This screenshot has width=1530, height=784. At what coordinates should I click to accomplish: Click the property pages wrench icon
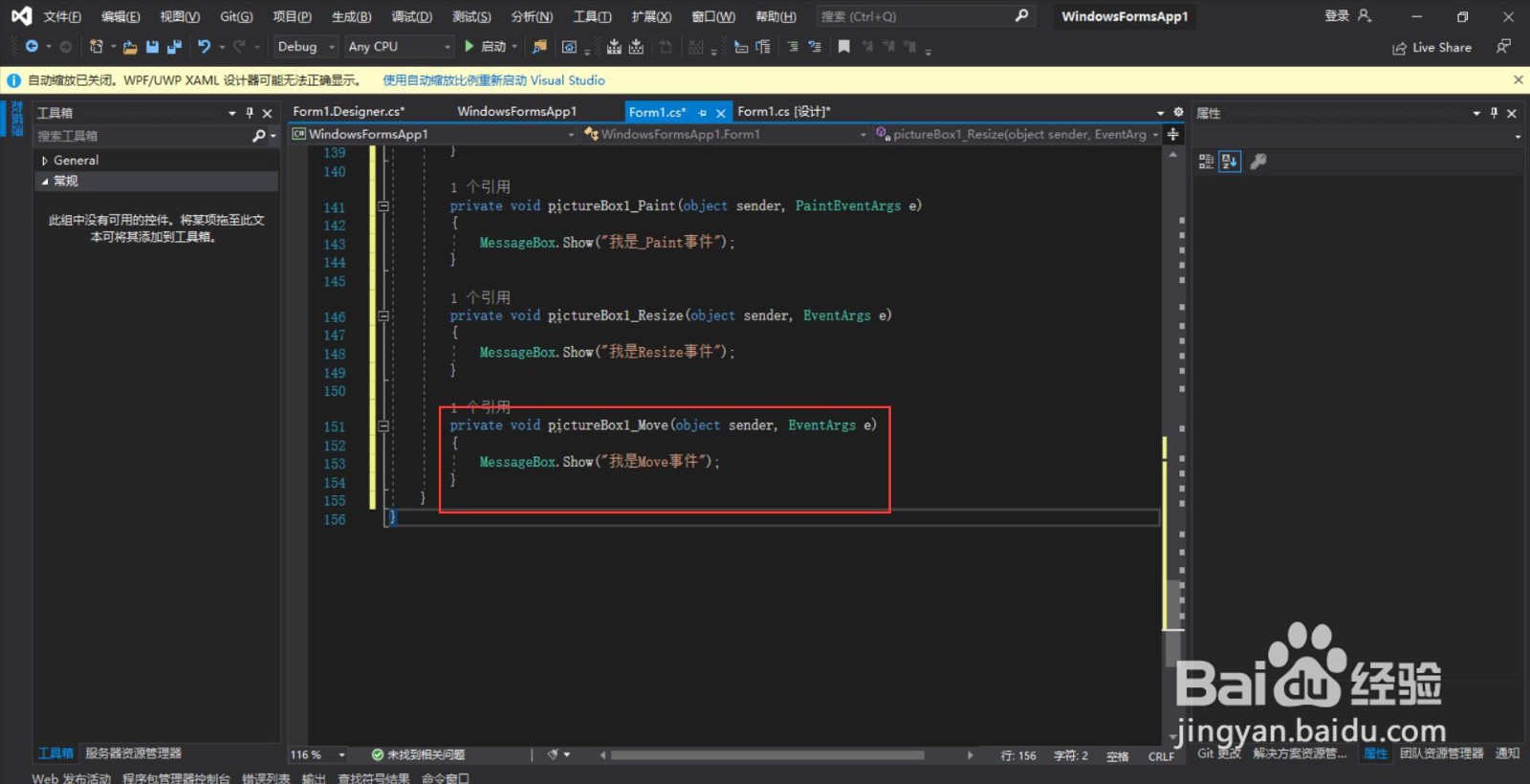pos(1258,162)
